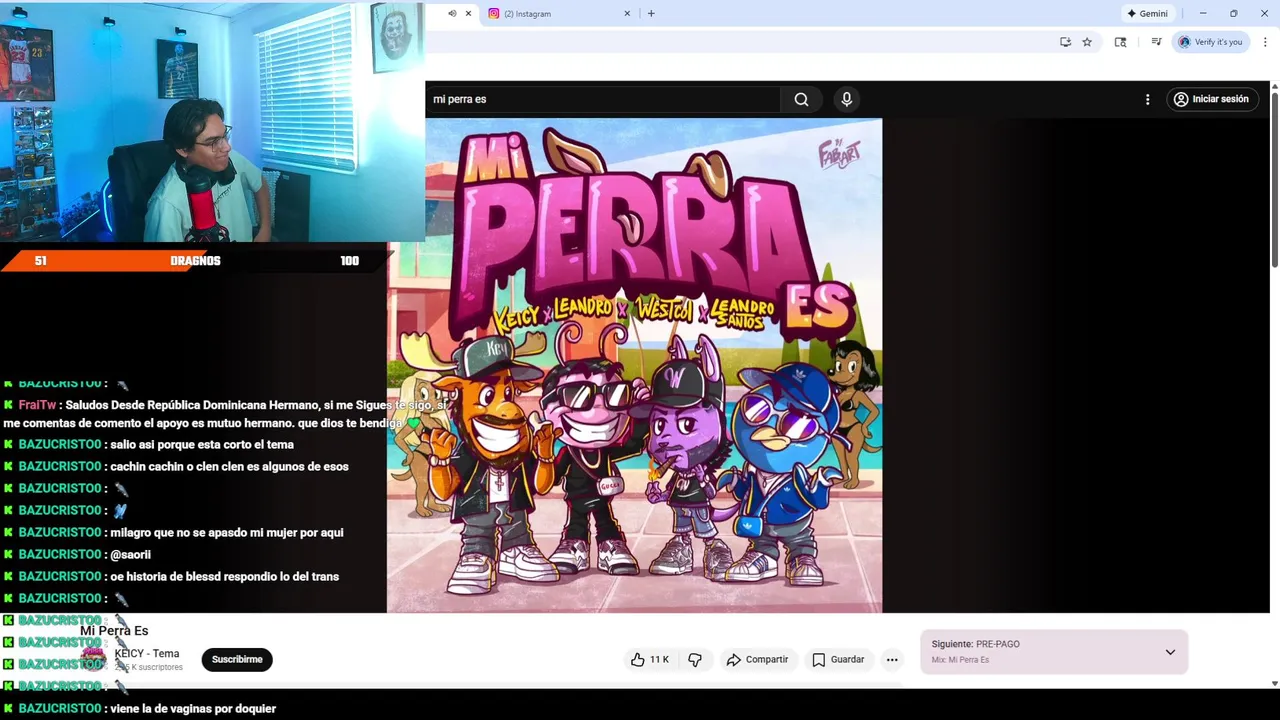1280x720 pixels.
Task: Open the media controls music icon
Action: point(1156,42)
